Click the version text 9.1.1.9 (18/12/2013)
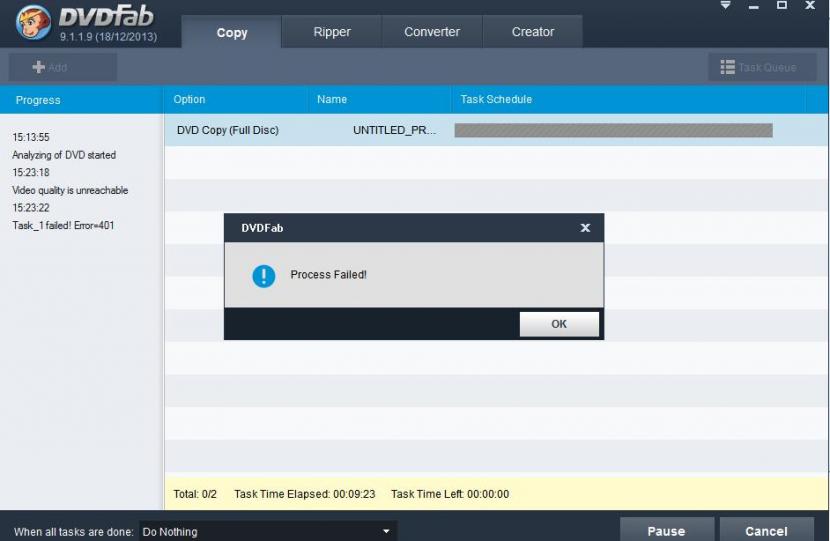Screen dimensions: 830x541 pos(108,37)
